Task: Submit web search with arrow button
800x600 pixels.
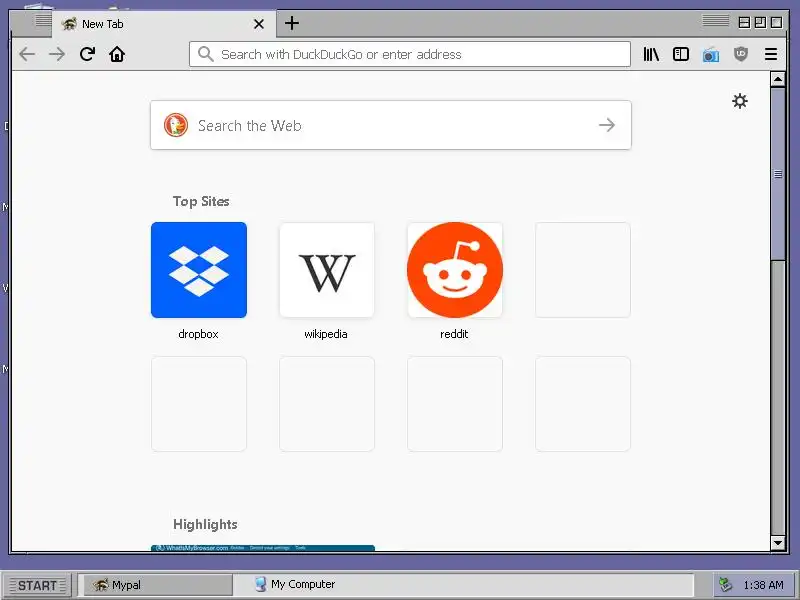Action: coord(607,125)
